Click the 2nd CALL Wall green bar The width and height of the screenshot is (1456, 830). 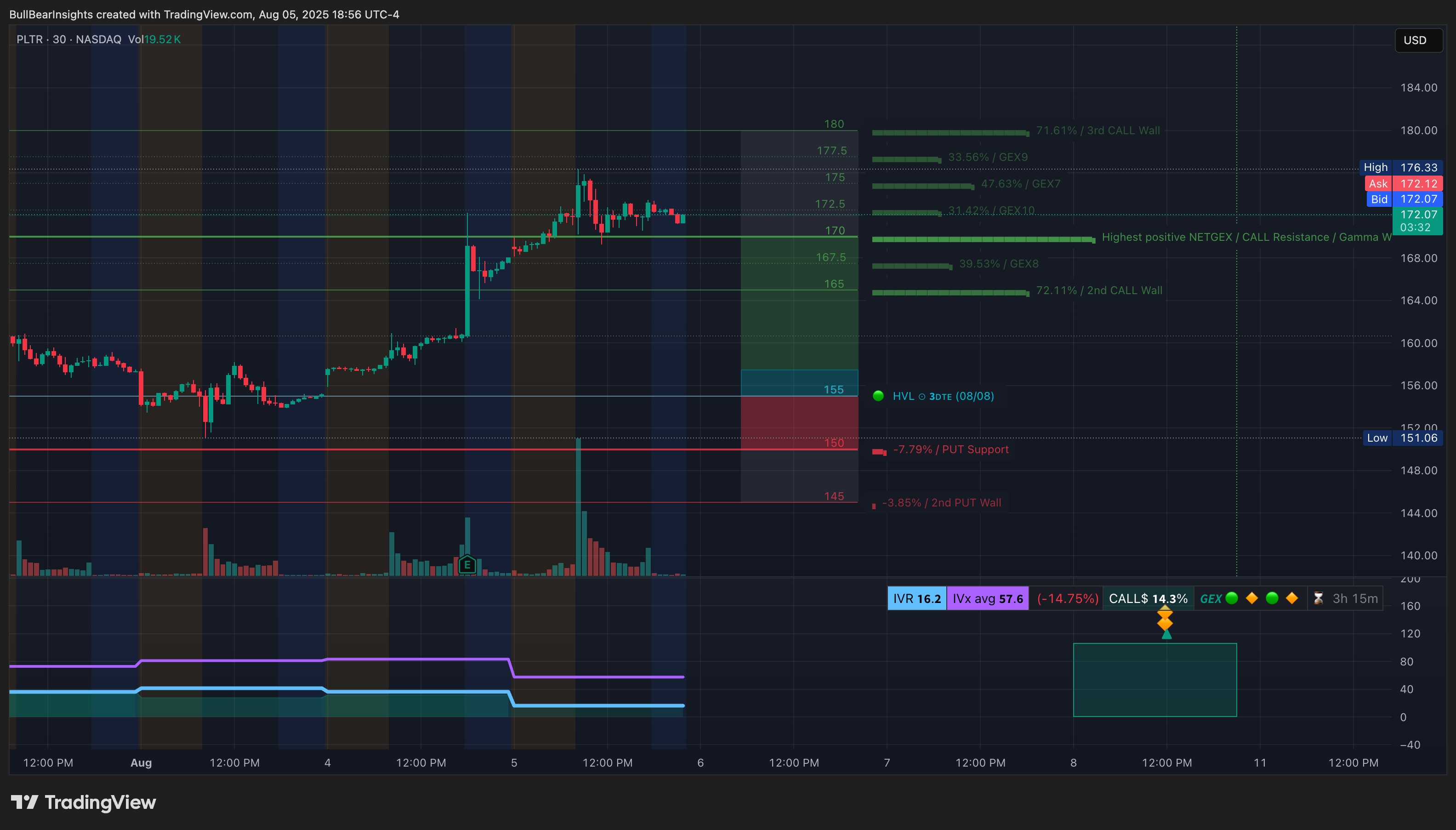(950, 293)
